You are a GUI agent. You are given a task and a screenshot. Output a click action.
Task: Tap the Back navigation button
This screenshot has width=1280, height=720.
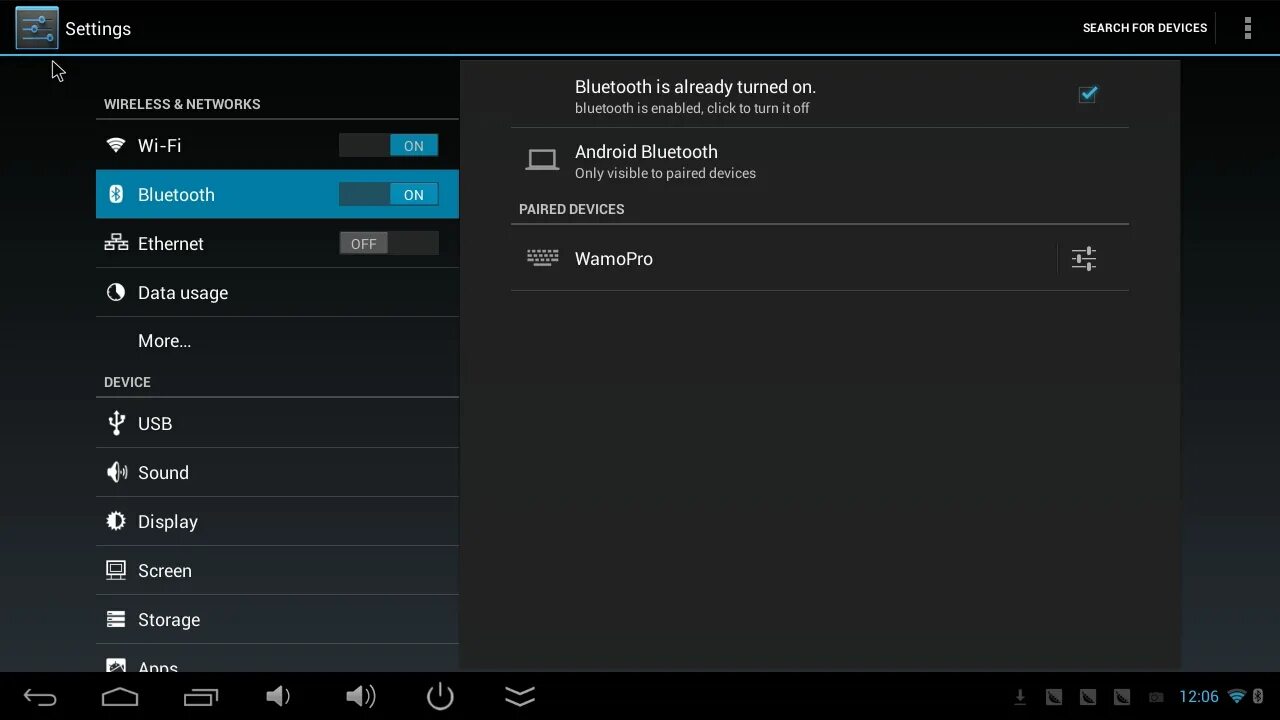[40, 697]
